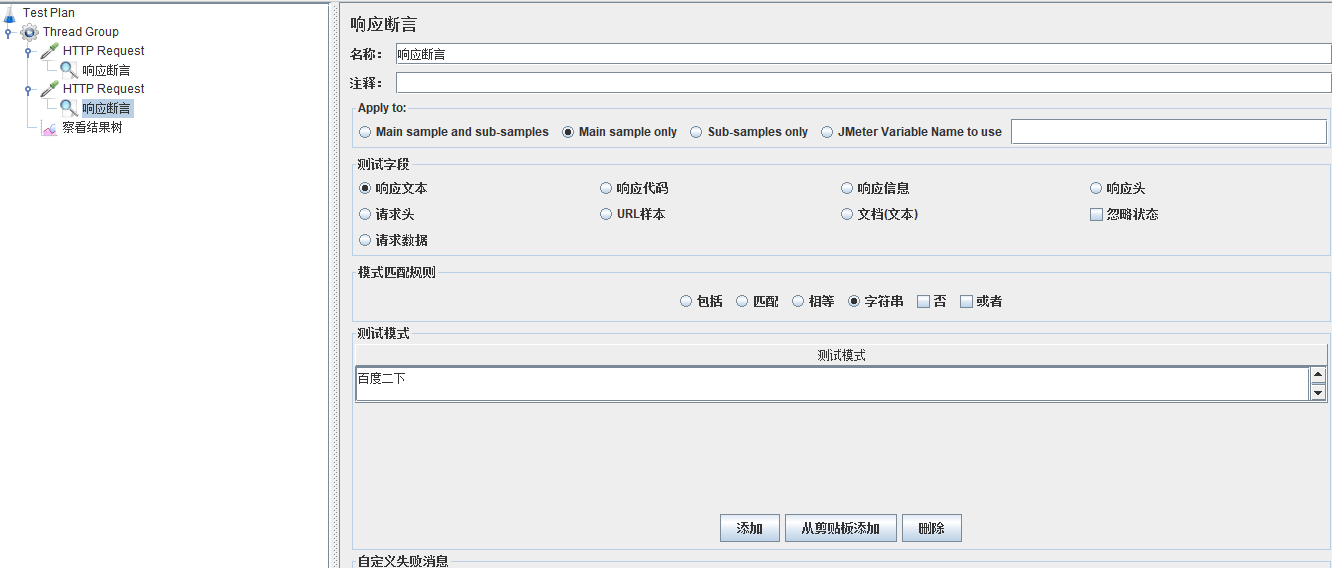
Task: Click the first HTTP Request pipette icon
Action: 49,51
